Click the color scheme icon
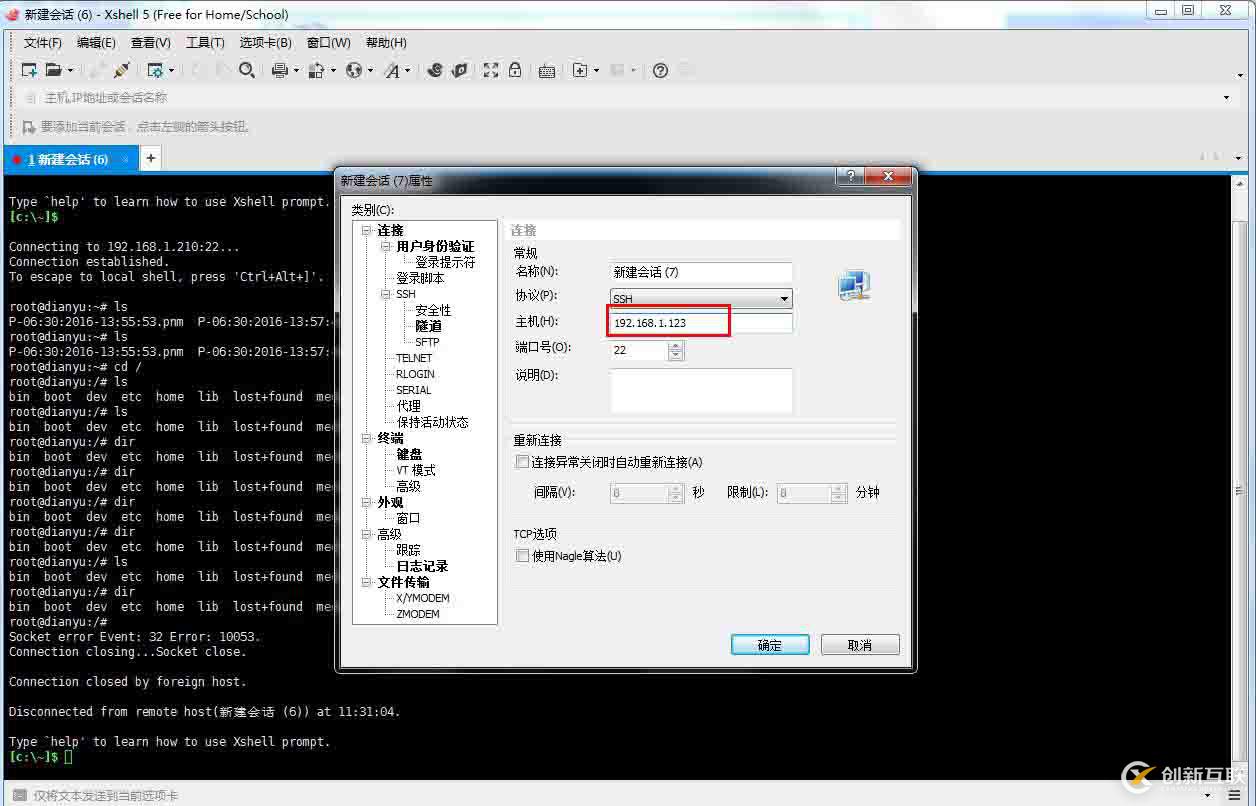Image resolution: width=1256 pixels, height=806 pixels. tap(316, 70)
